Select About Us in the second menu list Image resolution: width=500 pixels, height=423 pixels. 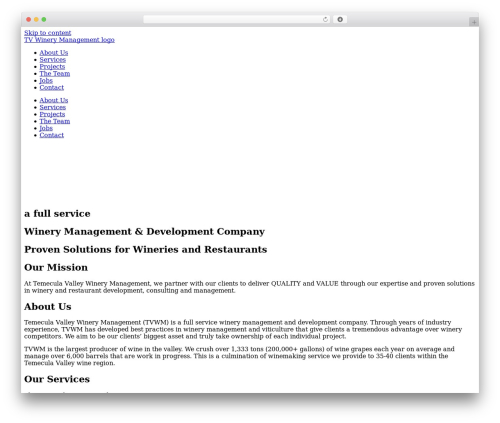[x=54, y=100]
